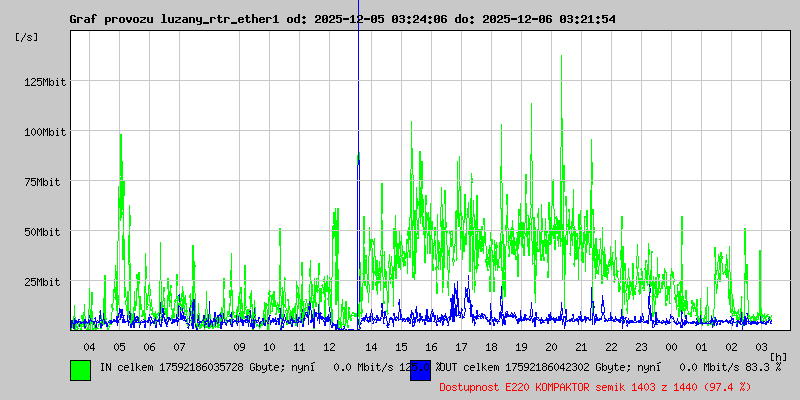Click the '21' hour label on the x-axis

point(581,347)
